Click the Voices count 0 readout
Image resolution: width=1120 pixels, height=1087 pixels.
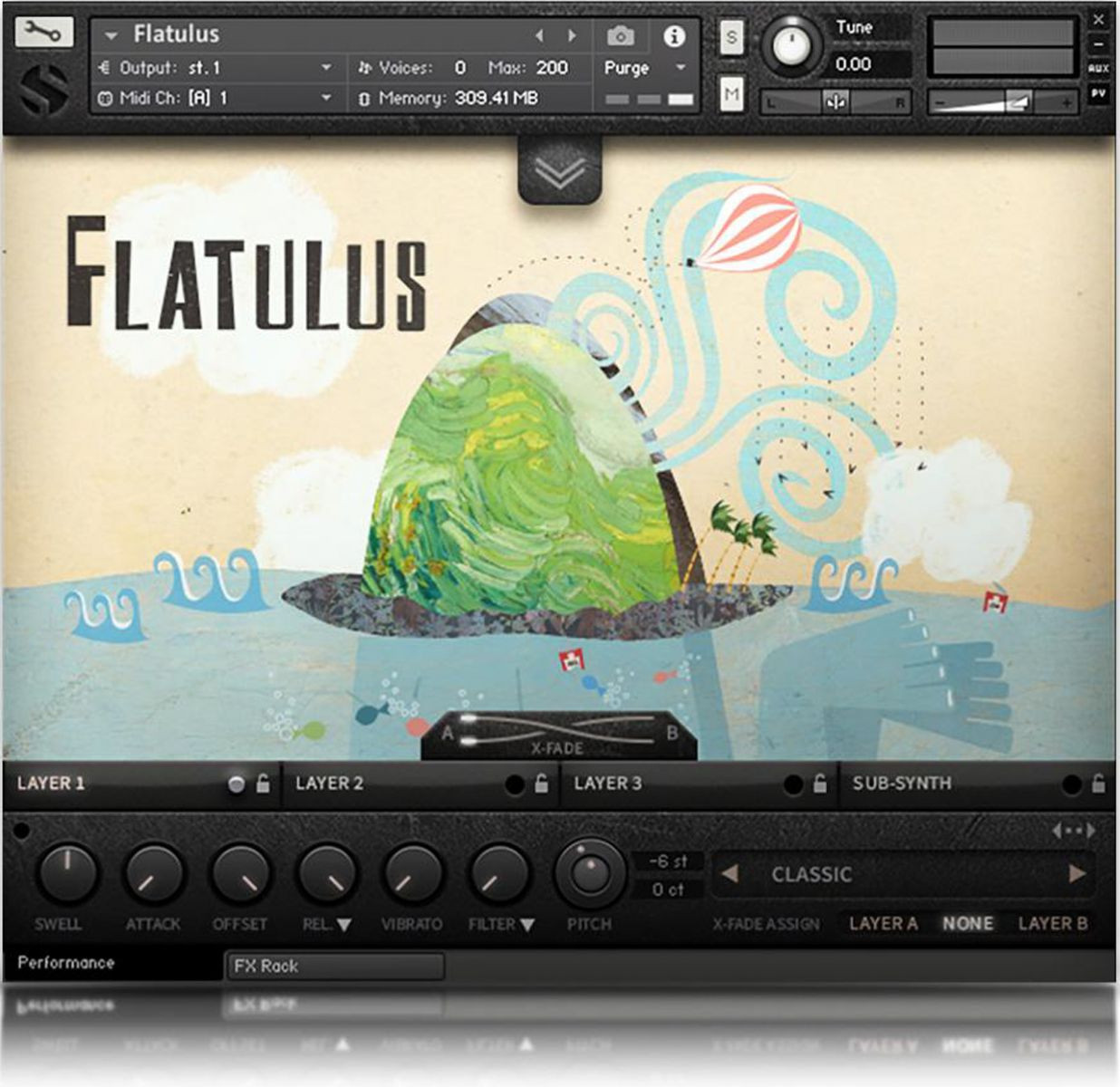pyautogui.click(x=459, y=68)
